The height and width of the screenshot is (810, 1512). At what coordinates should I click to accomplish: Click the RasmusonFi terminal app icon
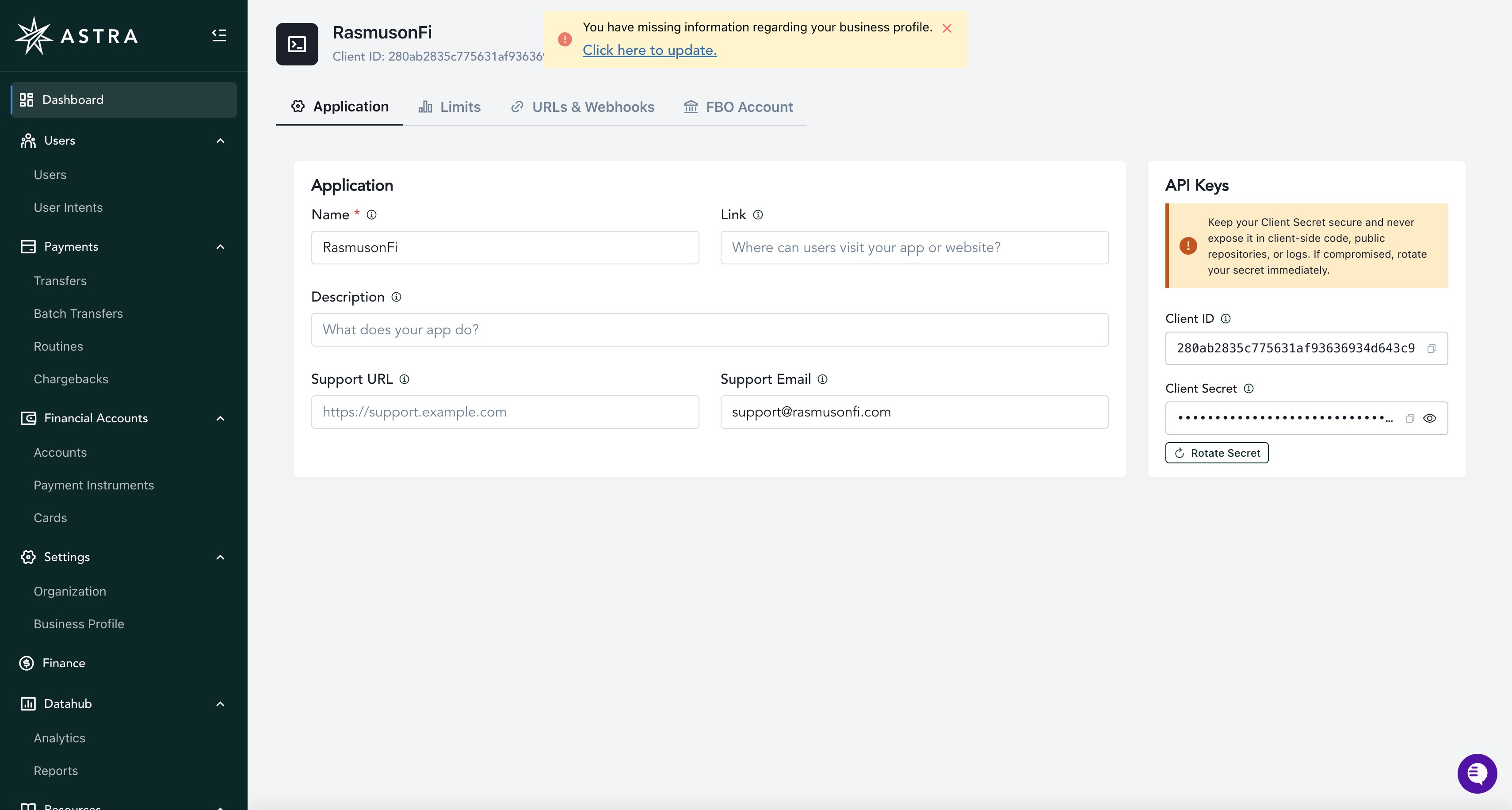coord(297,44)
